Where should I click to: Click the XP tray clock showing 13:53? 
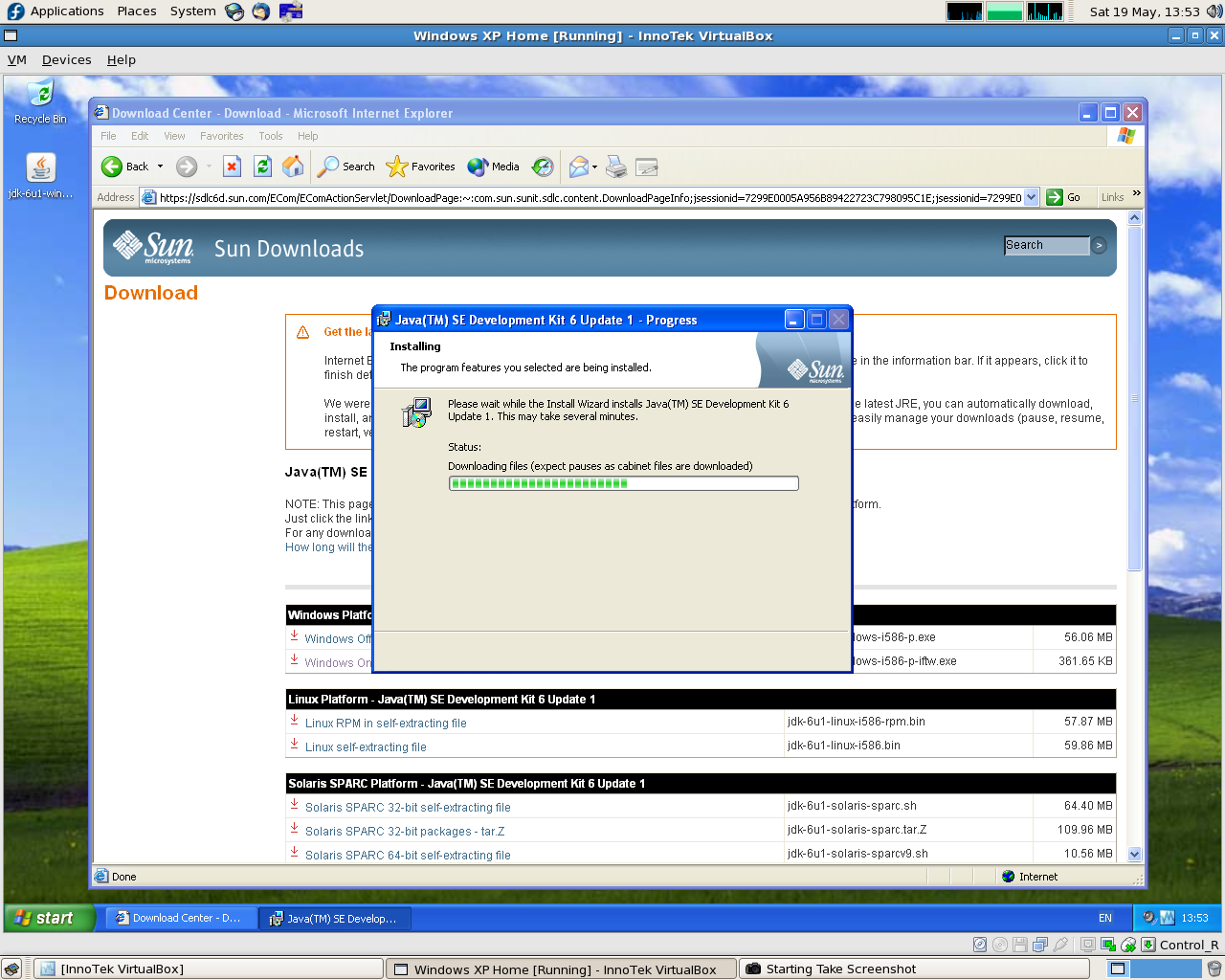coord(1194,918)
